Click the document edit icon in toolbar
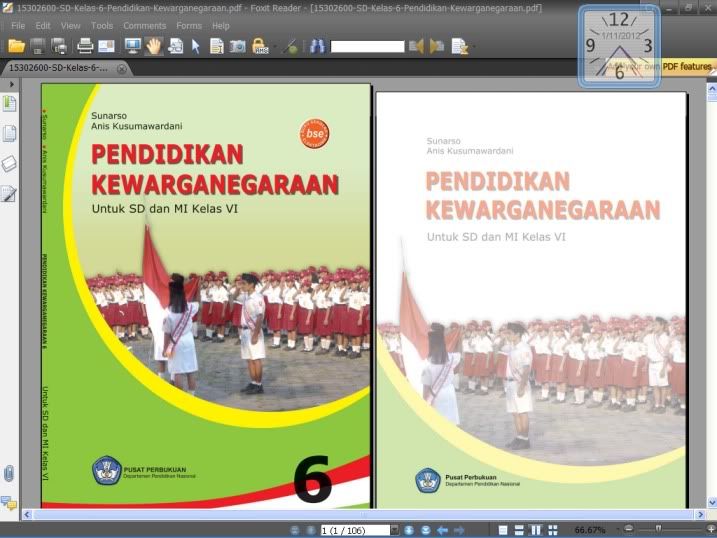Screen dimensions: 717x538 pos(460,46)
